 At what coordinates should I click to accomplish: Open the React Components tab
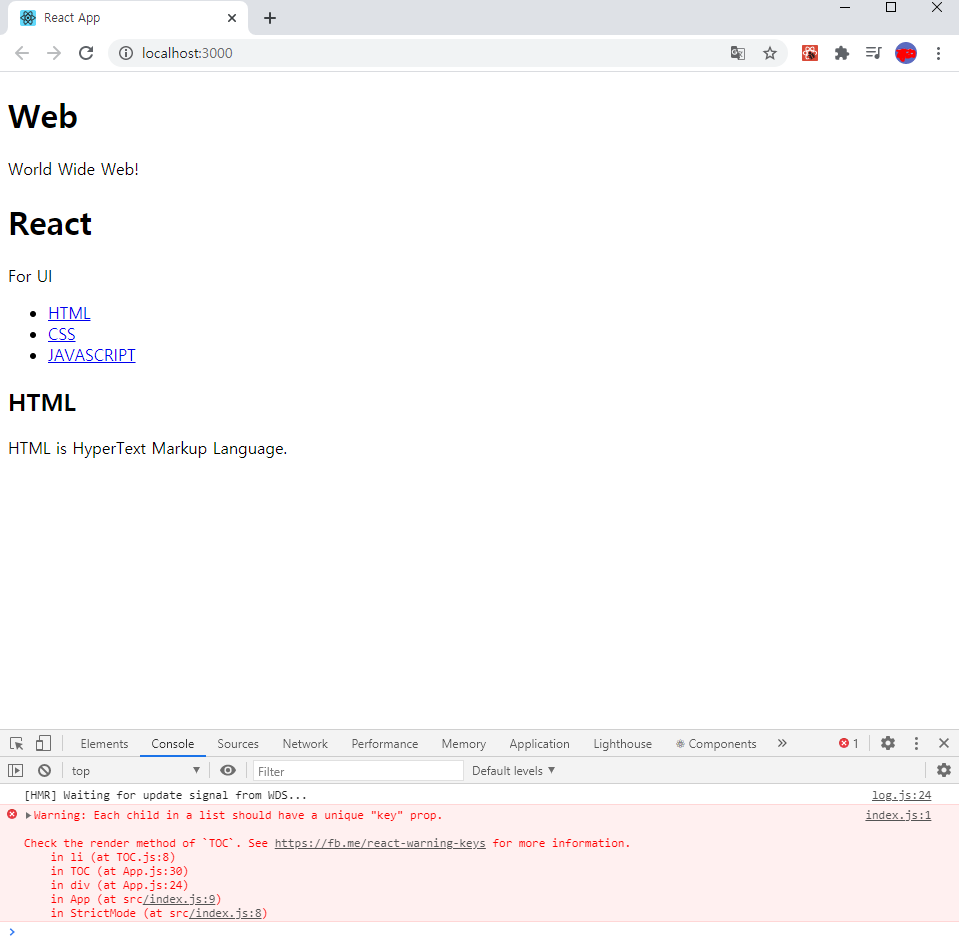(x=716, y=744)
